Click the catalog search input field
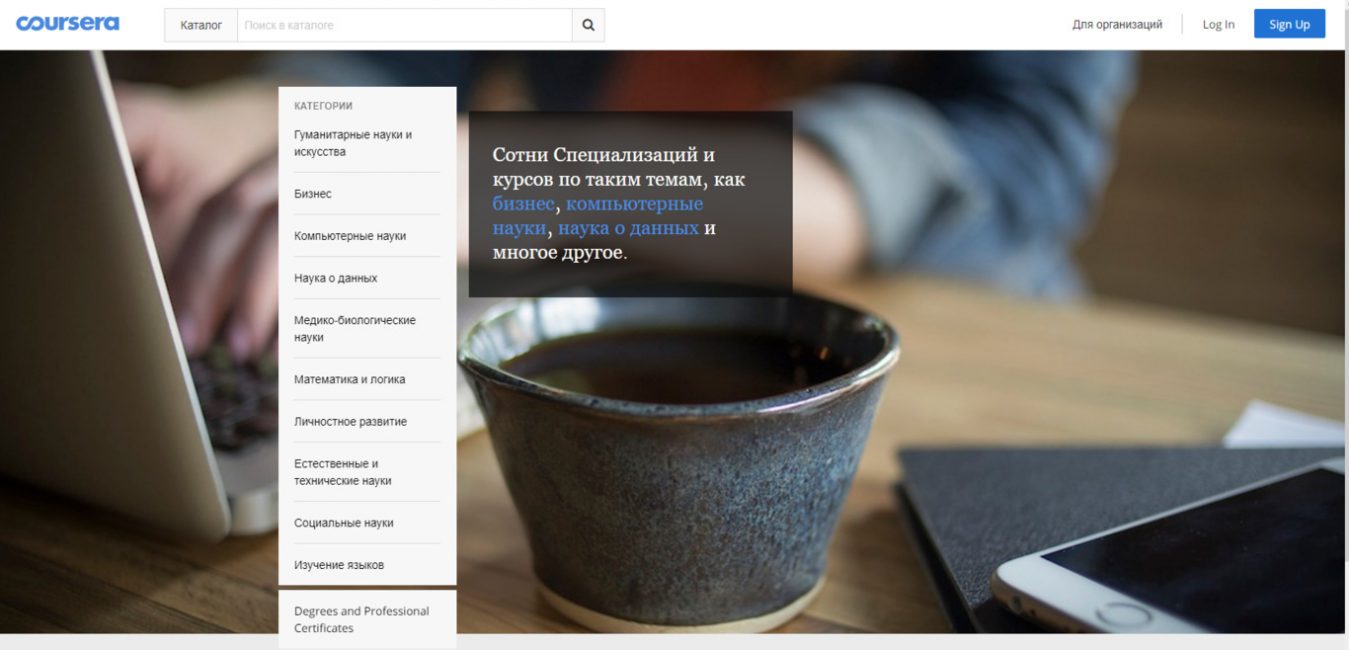1349x650 pixels. point(404,25)
